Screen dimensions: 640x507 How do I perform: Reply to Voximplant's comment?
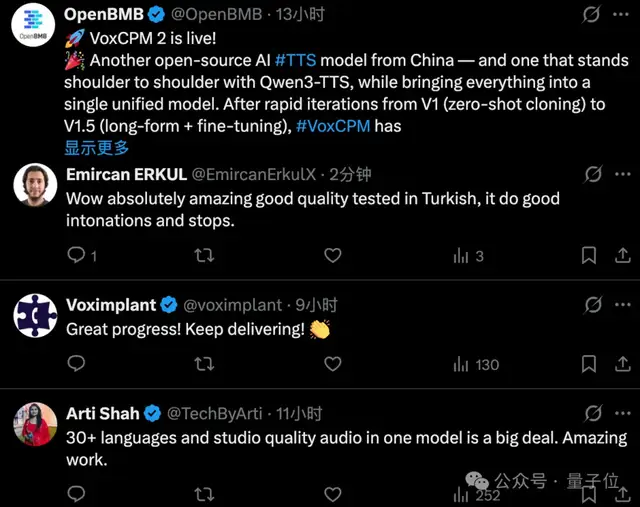76,364
